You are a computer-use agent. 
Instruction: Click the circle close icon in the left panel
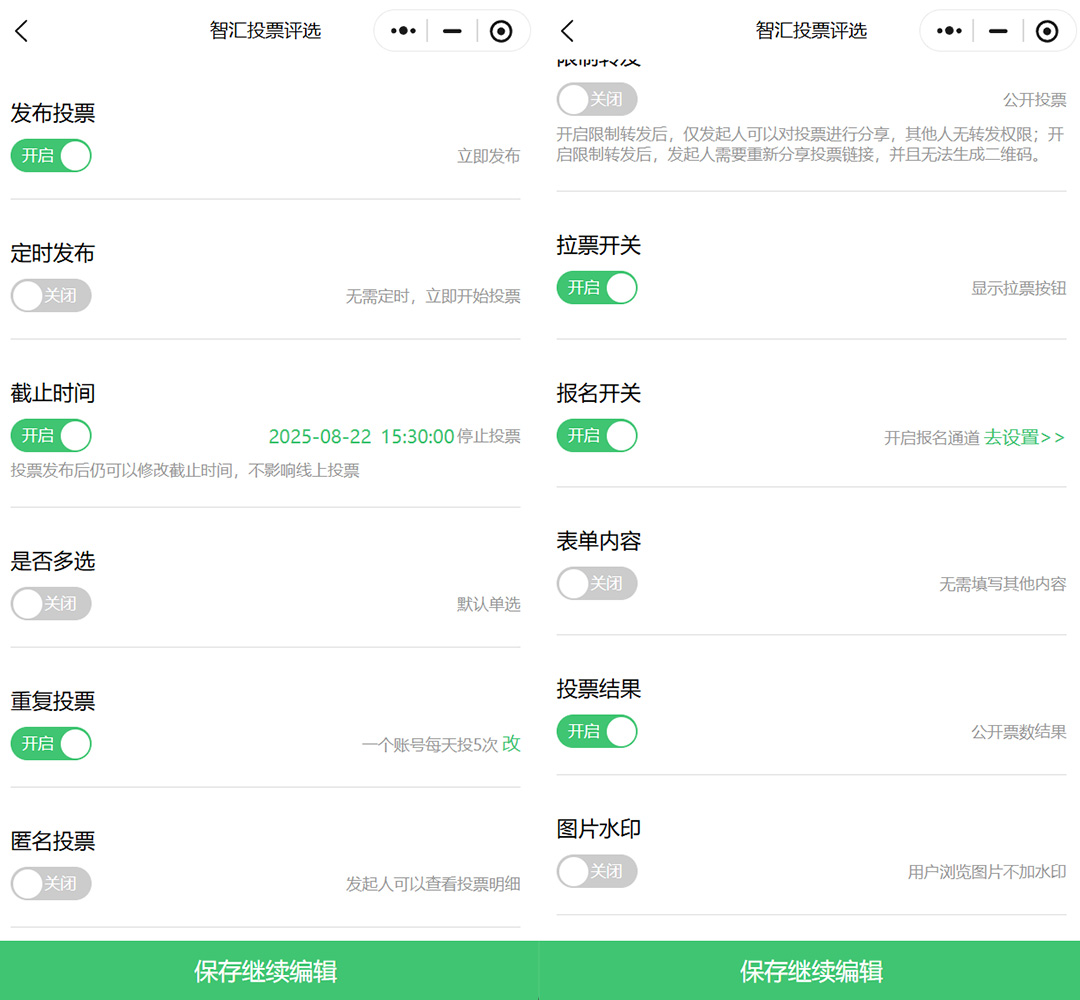[x=501, y=31]
